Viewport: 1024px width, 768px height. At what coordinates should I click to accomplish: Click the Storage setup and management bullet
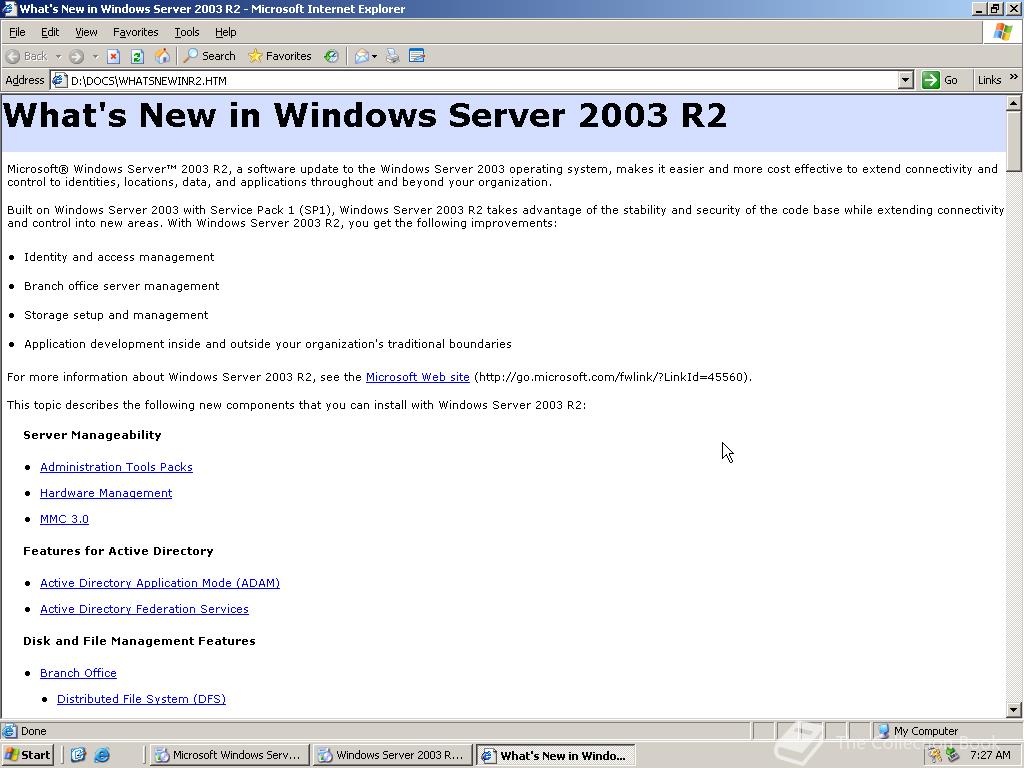click(x=116, y=315)
